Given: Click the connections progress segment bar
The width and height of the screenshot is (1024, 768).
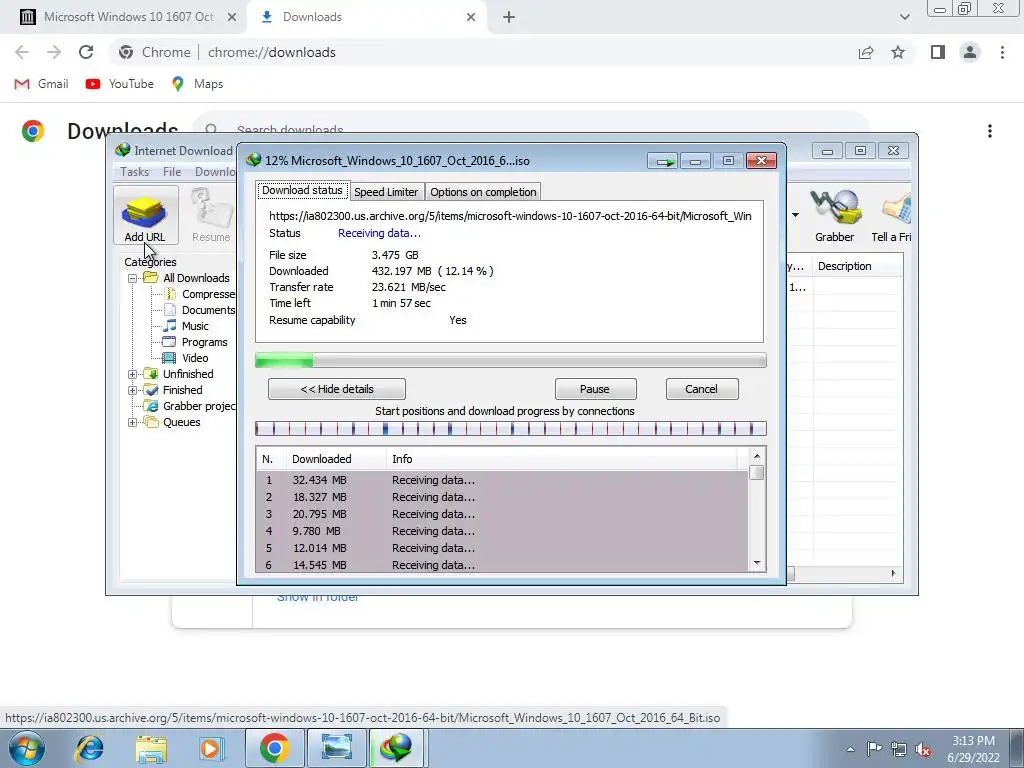Looking at the screenshot, I should [511, 428].
